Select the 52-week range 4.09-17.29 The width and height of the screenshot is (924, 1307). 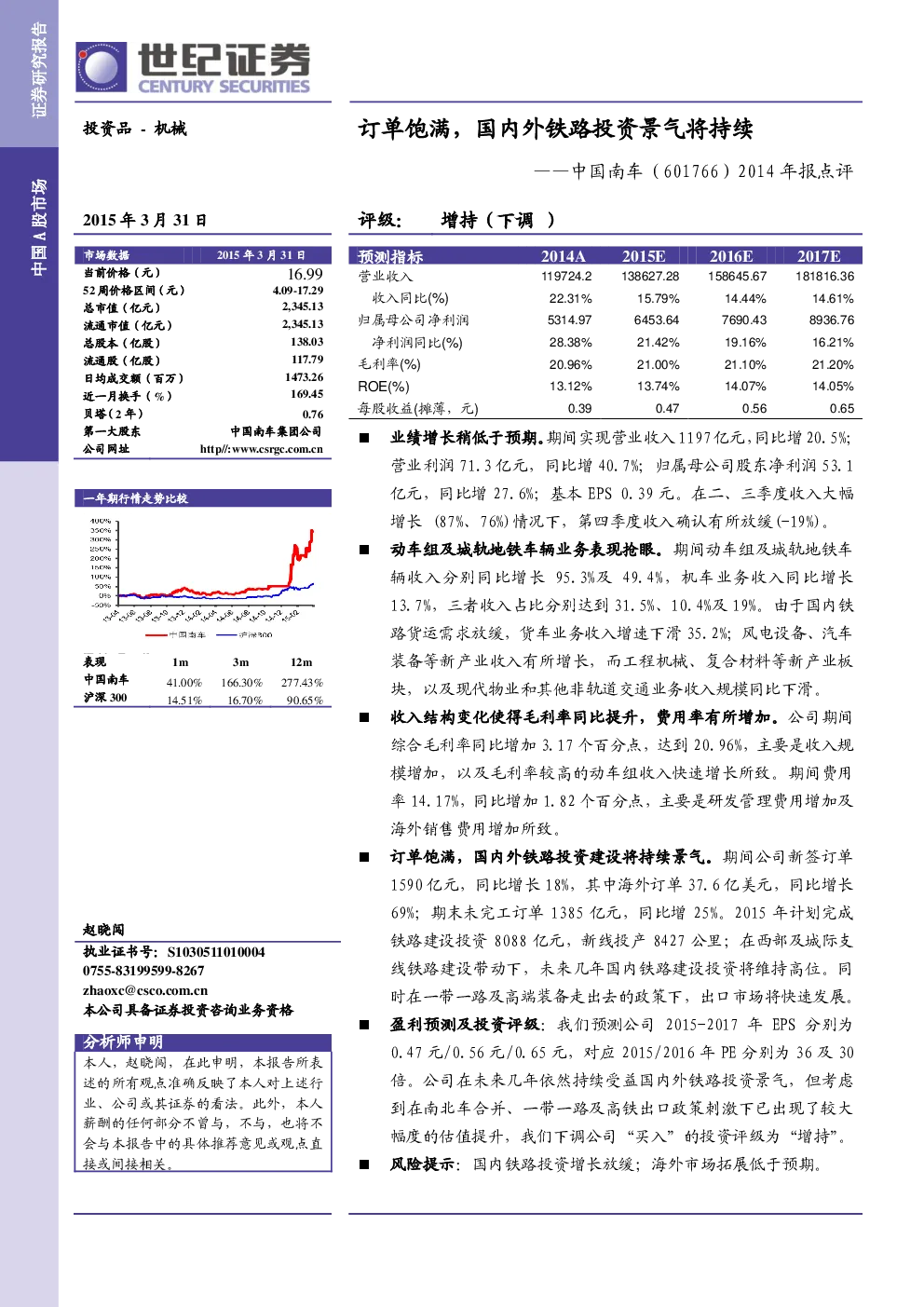(298, 291)
